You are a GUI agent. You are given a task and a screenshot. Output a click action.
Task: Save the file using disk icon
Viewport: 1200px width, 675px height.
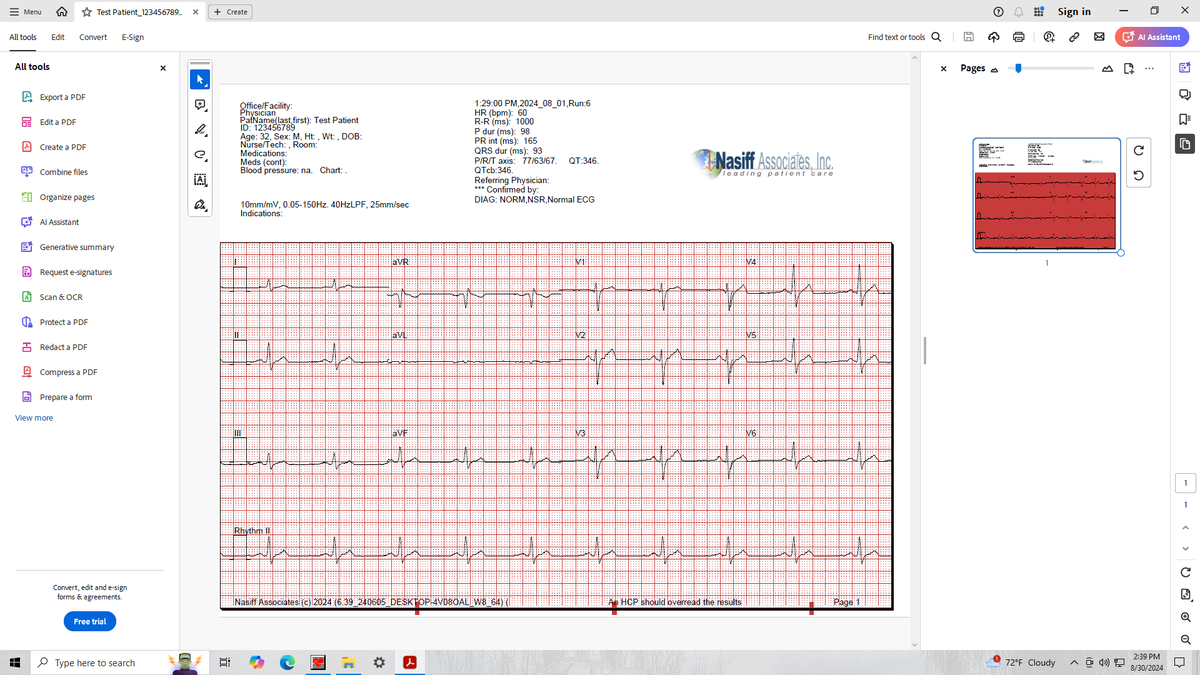tap(969, 37)
